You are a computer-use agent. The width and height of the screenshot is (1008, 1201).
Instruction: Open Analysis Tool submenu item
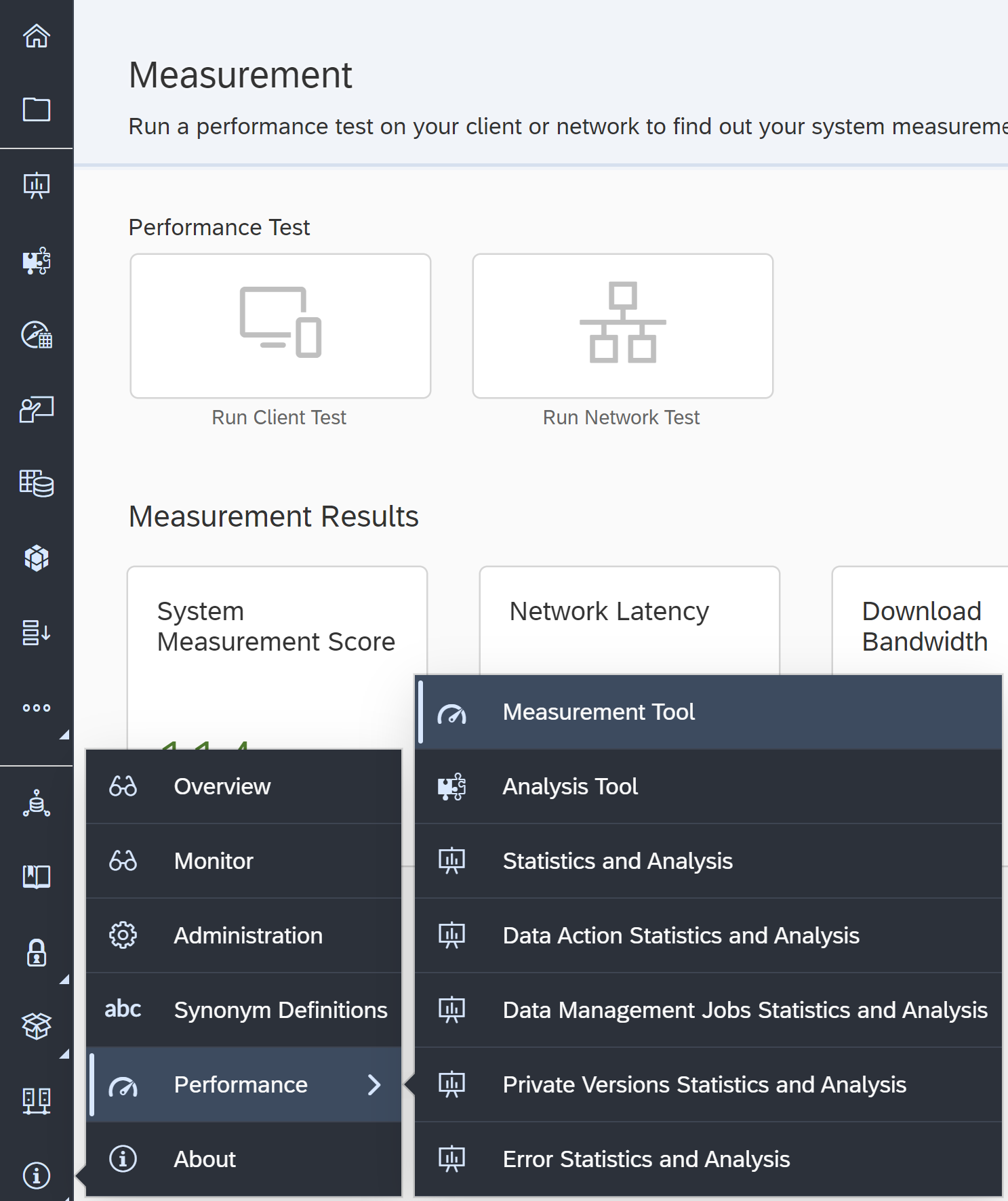point(708,786)
